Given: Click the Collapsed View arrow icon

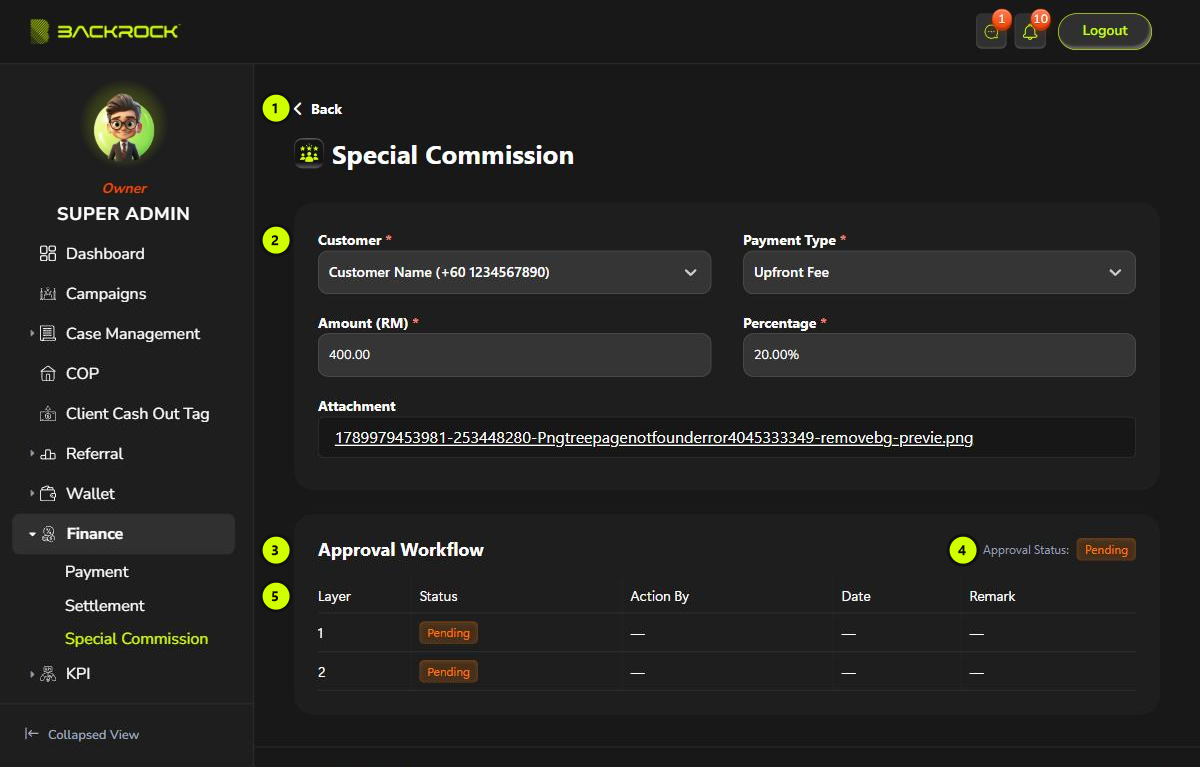Looking at the screenshot, I should point(31,734).
